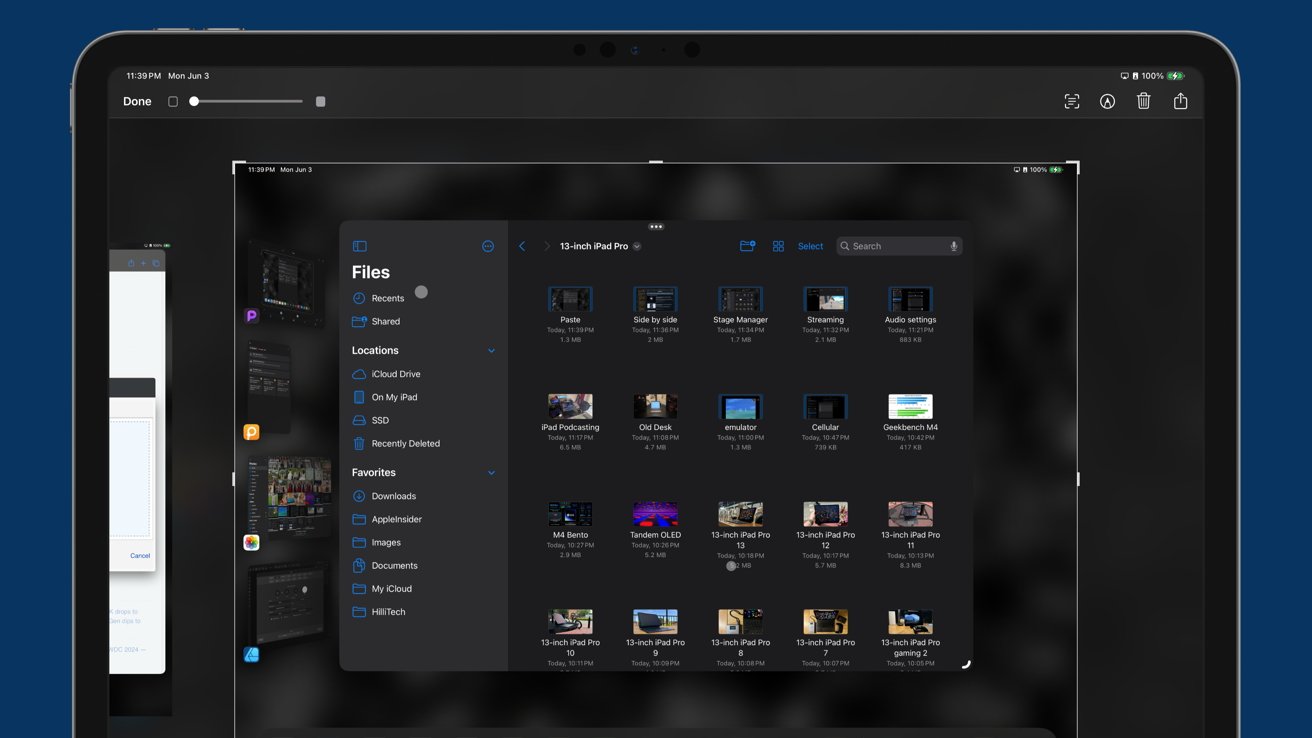Create a new folder with the folder icon
Image resolution: width=1312 pixels, height=738 pixels.
747,246
